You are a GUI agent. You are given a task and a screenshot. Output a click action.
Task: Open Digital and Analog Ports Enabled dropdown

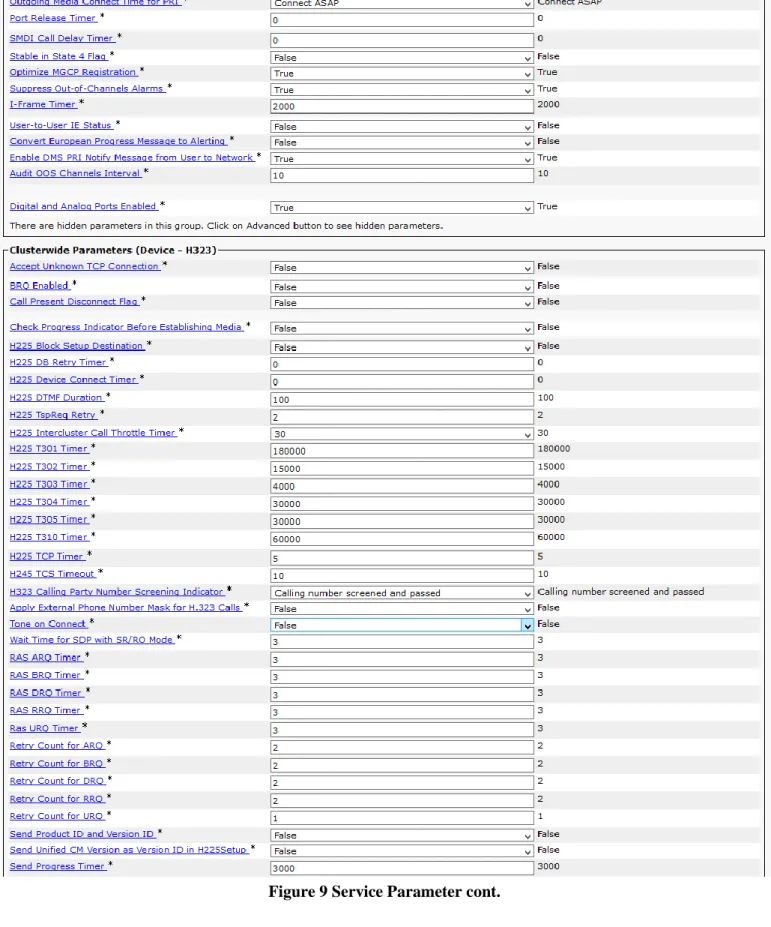point(402,208)
